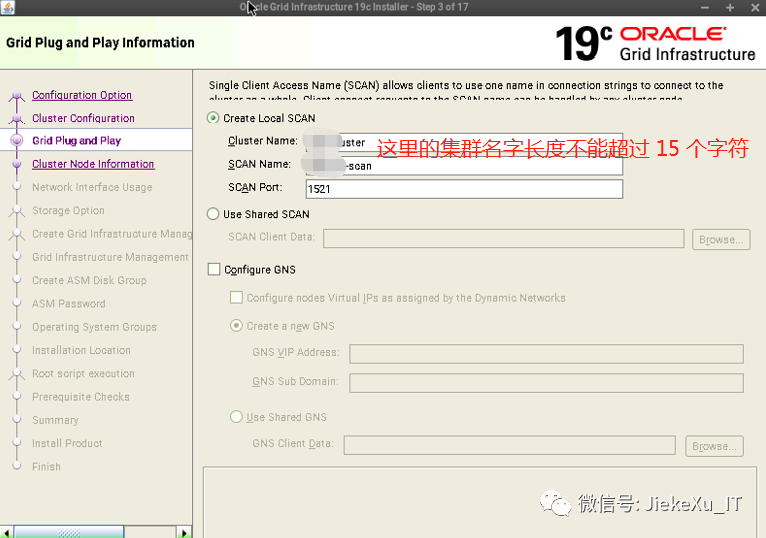766x538 pixels.
Task: Click Browse next to GNS Client Data
Action: (714, 446)
